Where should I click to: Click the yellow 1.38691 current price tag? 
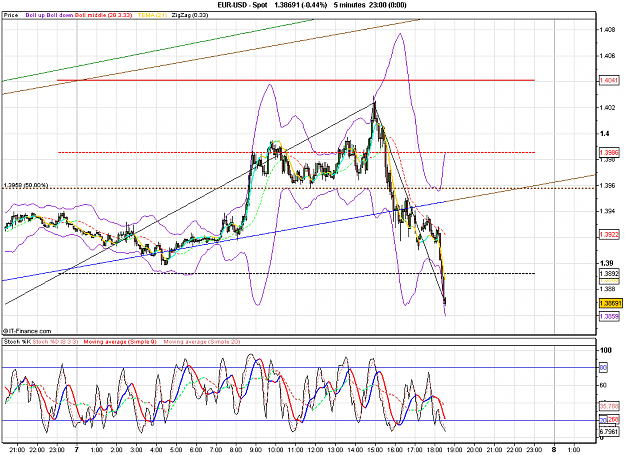pos(610,303)
